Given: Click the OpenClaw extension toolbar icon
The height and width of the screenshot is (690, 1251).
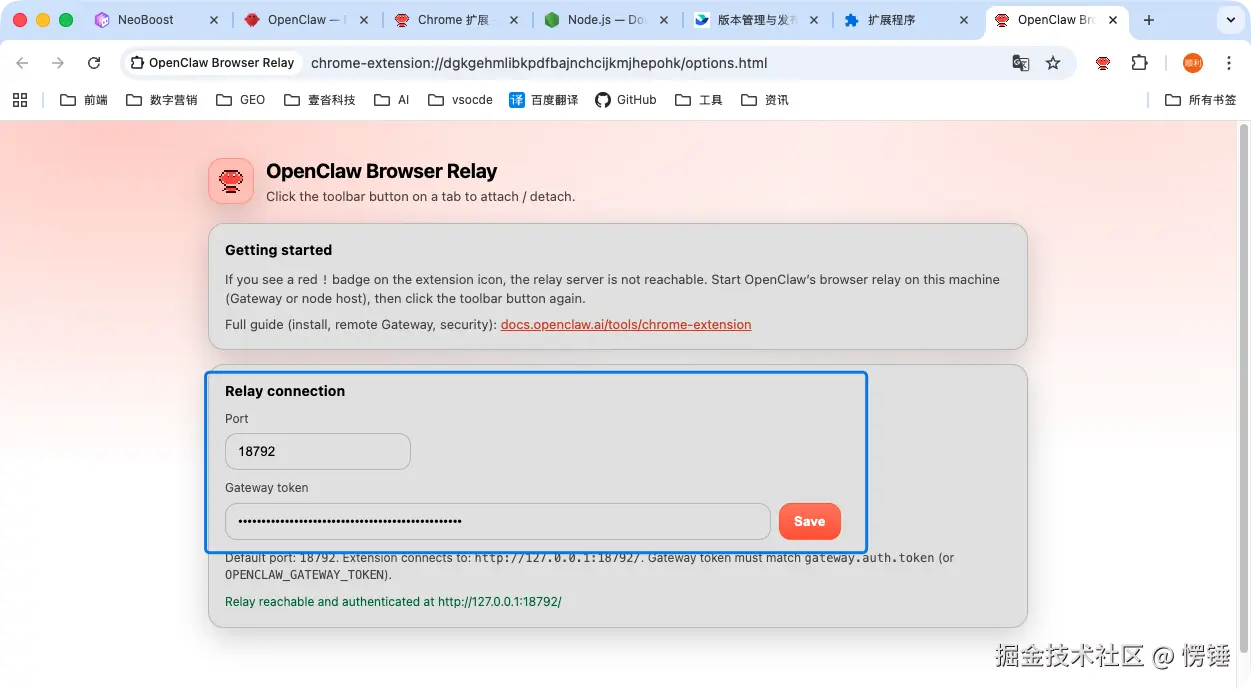Looking at the screenshot, I should 1103,63.
